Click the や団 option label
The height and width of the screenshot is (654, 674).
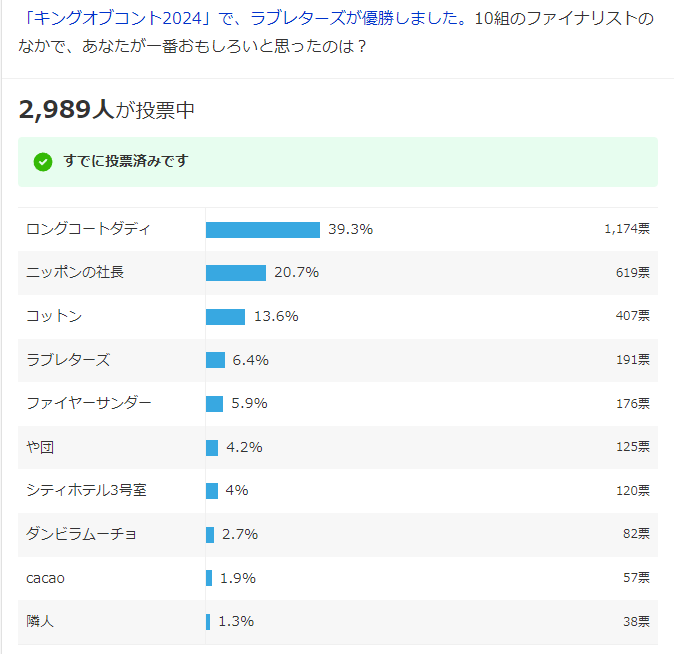point(40,447)
